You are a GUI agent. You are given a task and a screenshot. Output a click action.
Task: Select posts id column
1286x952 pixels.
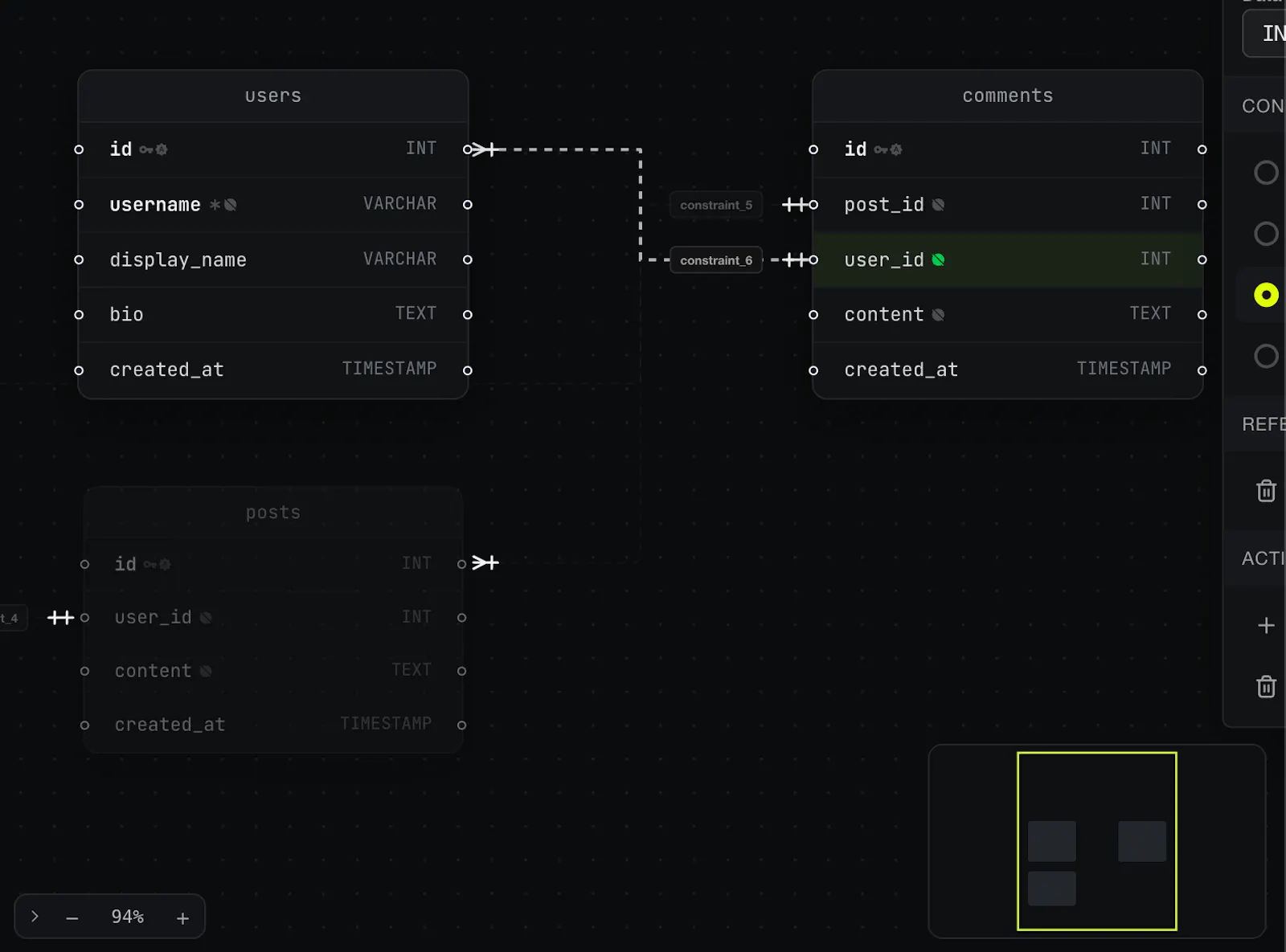click(273, 564)
